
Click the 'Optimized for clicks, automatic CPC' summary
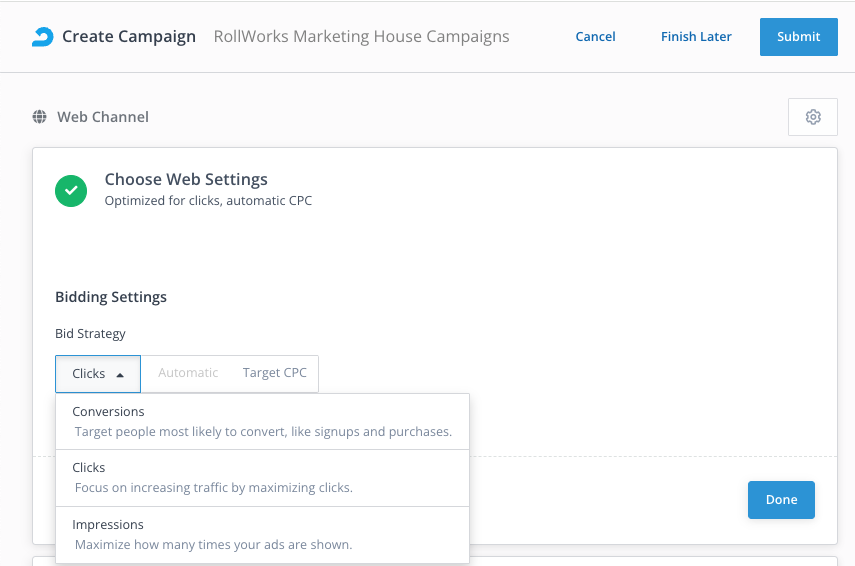208,201
